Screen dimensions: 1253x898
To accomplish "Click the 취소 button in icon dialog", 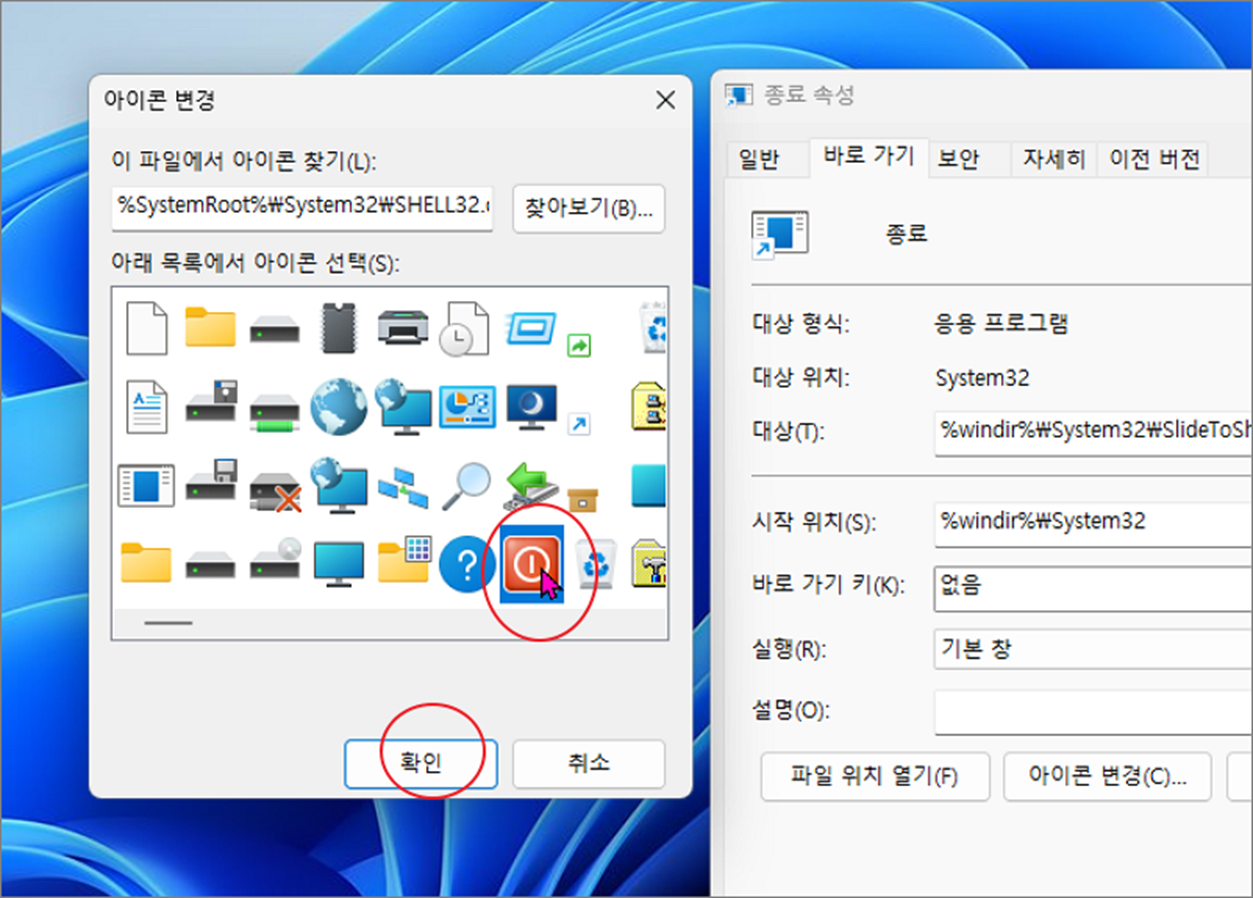I will (588, 764).
